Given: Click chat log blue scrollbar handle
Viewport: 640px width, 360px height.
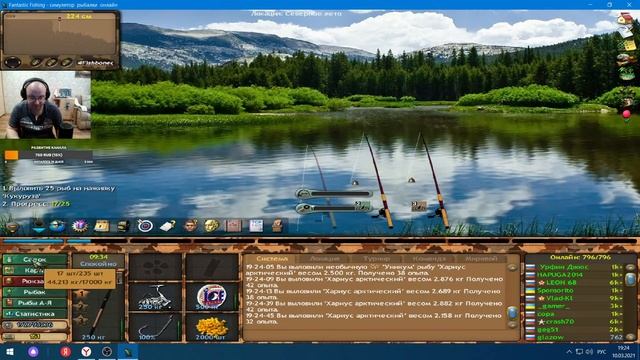Looking at the screenshot, I should coord(512,313).
